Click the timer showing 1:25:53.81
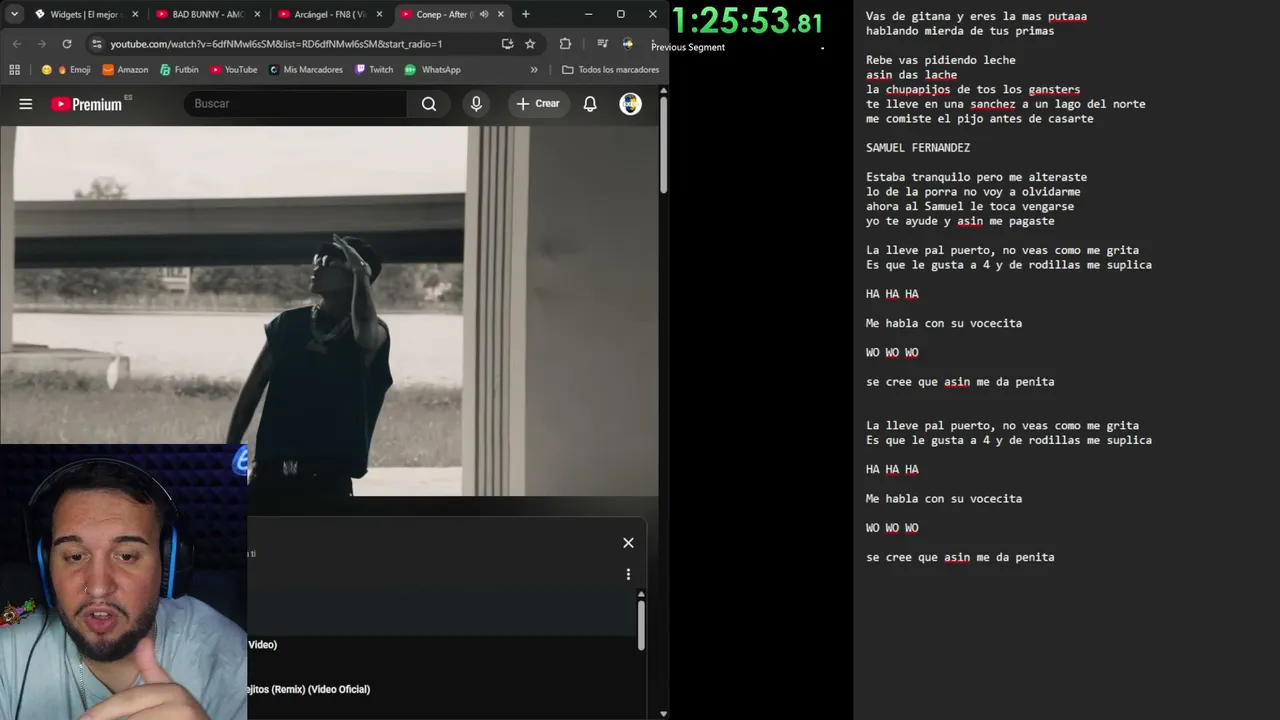This screenshot has width=1280, height=720. [748, 22]
